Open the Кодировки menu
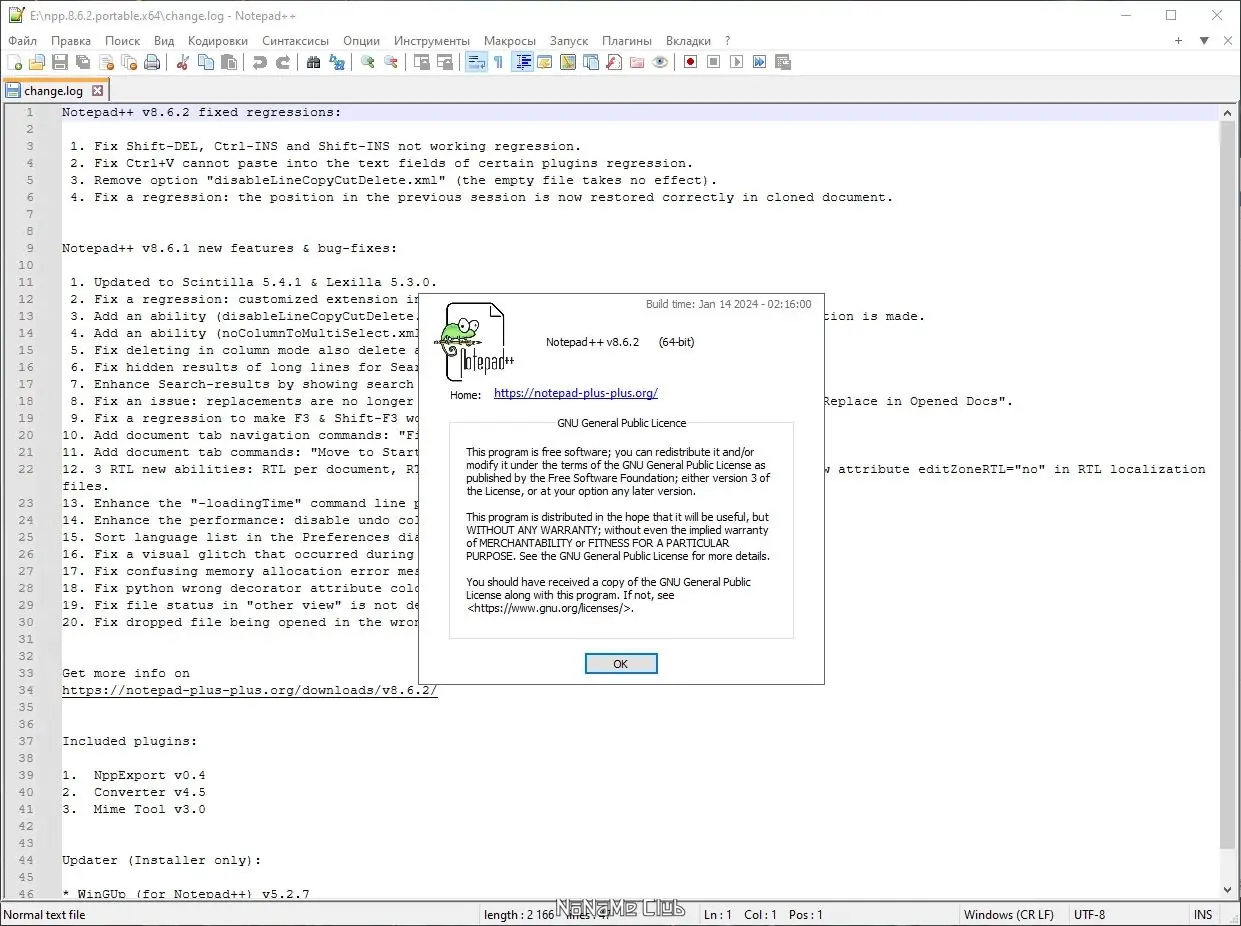The image size is (1241, 926). [x=218, y=41]
